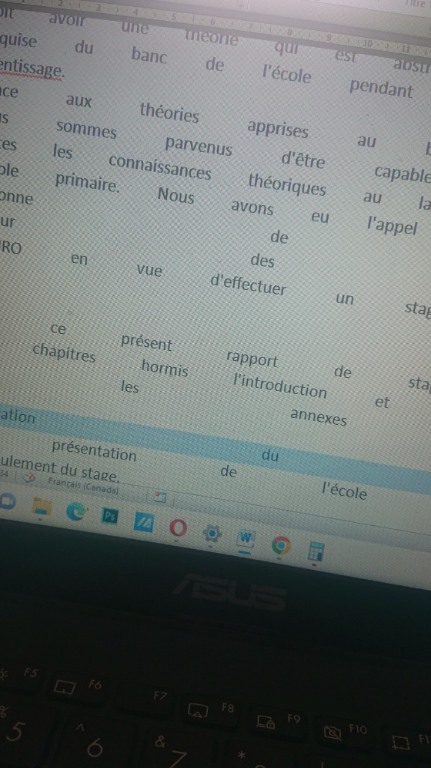The image size is (431, 768).
Task: Open Photoshop from the taskbar
Action: (x=109, y=516)
